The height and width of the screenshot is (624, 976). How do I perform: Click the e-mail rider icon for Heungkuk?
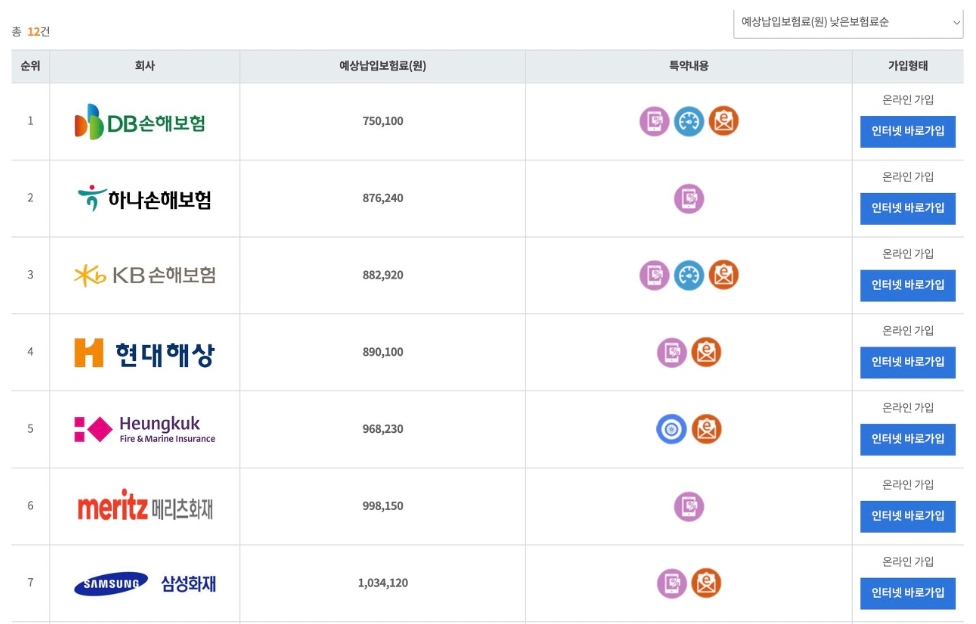(x=706, y=429)
